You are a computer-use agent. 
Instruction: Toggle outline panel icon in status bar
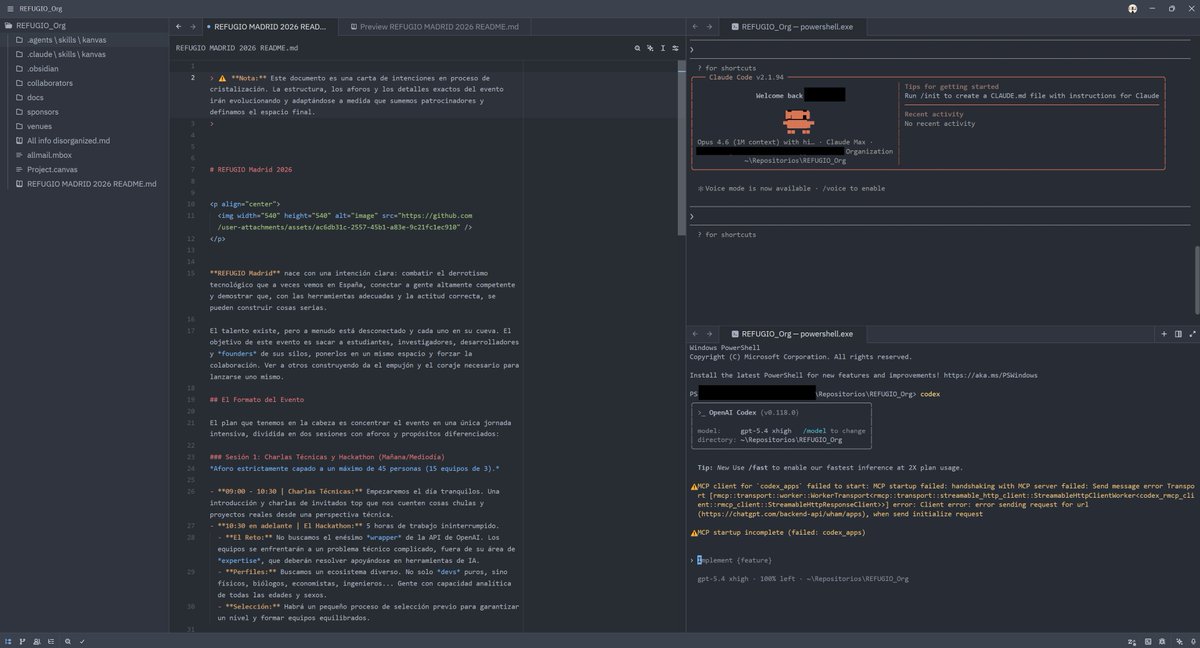pos(53,641)
